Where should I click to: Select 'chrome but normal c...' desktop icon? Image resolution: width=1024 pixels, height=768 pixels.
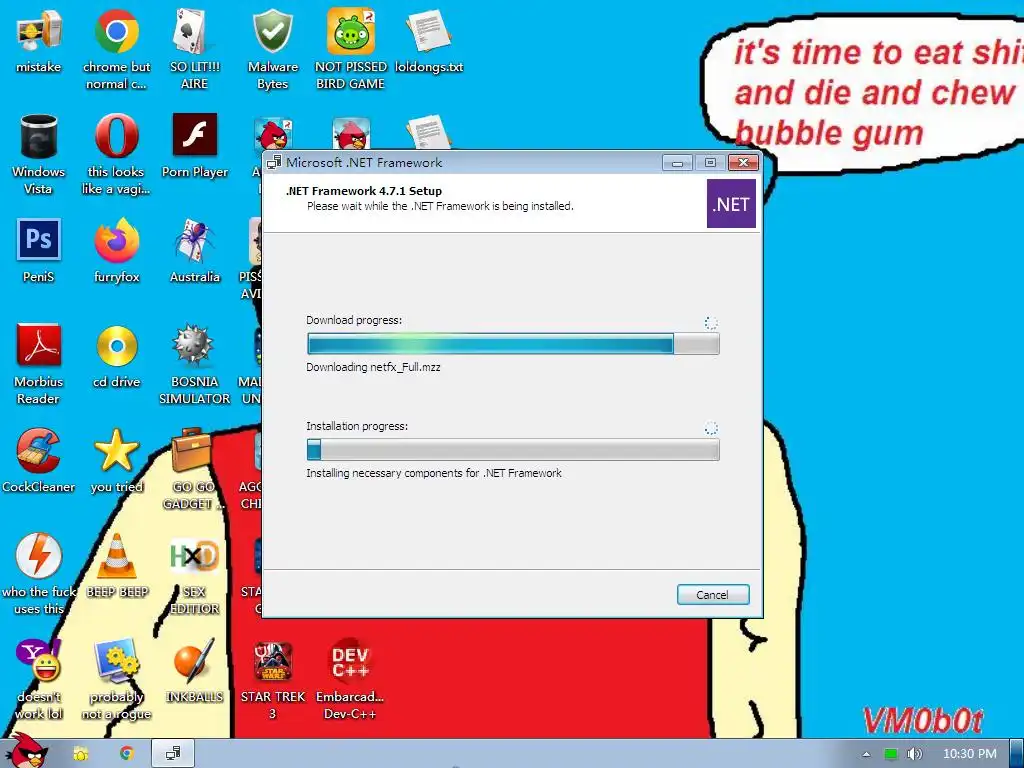[x=116, y=49]
